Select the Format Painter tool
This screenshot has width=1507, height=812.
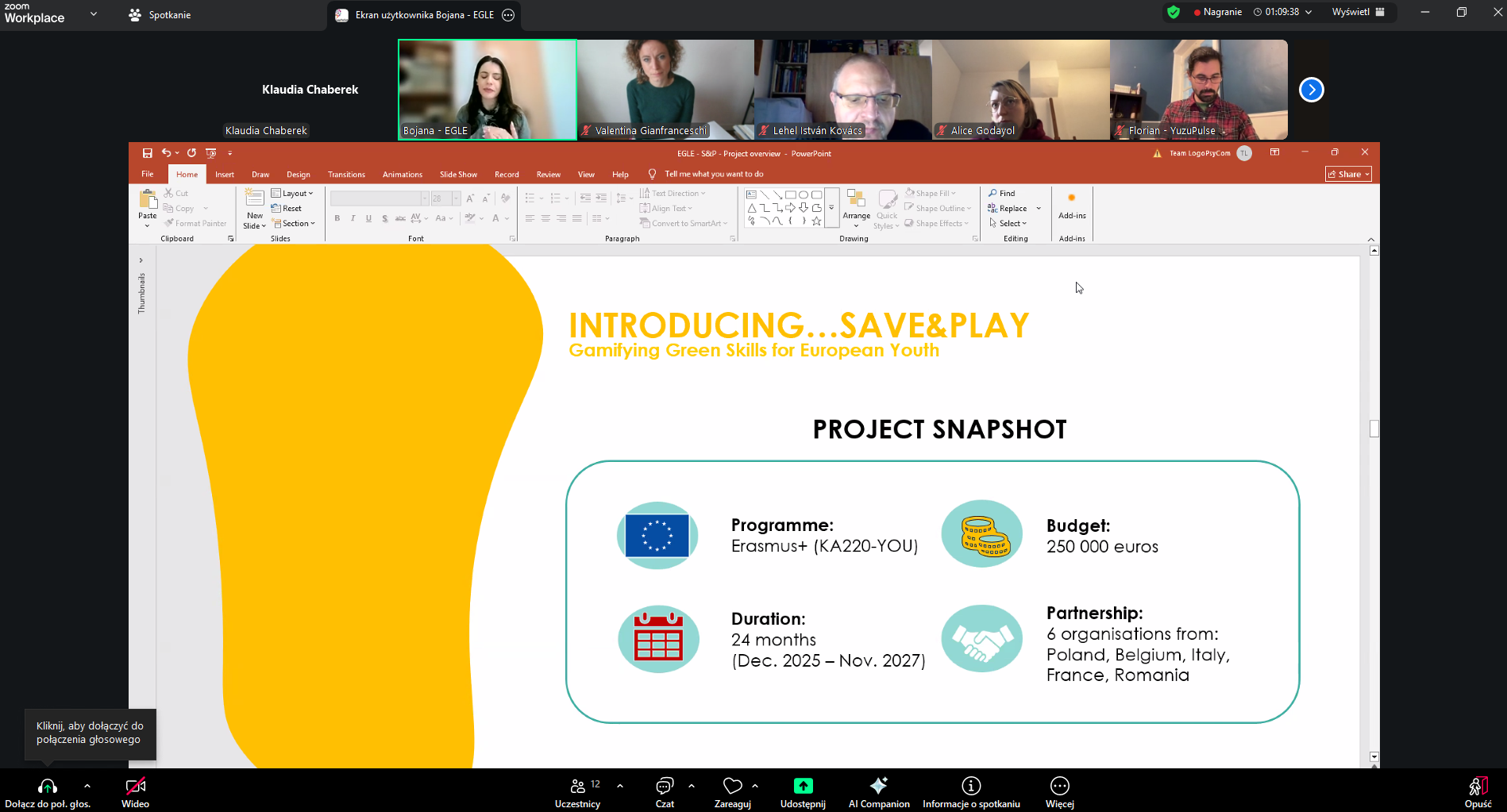(196, 223)
